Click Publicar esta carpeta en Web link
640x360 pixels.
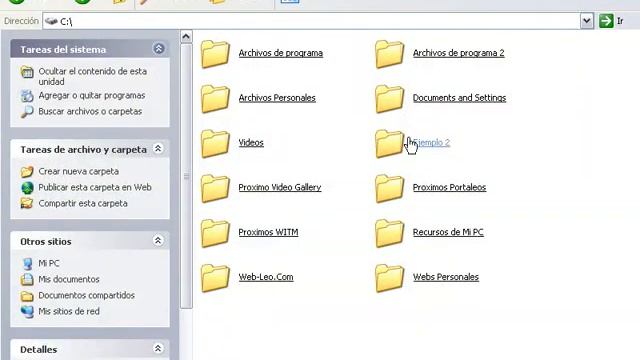pos(95,187)
